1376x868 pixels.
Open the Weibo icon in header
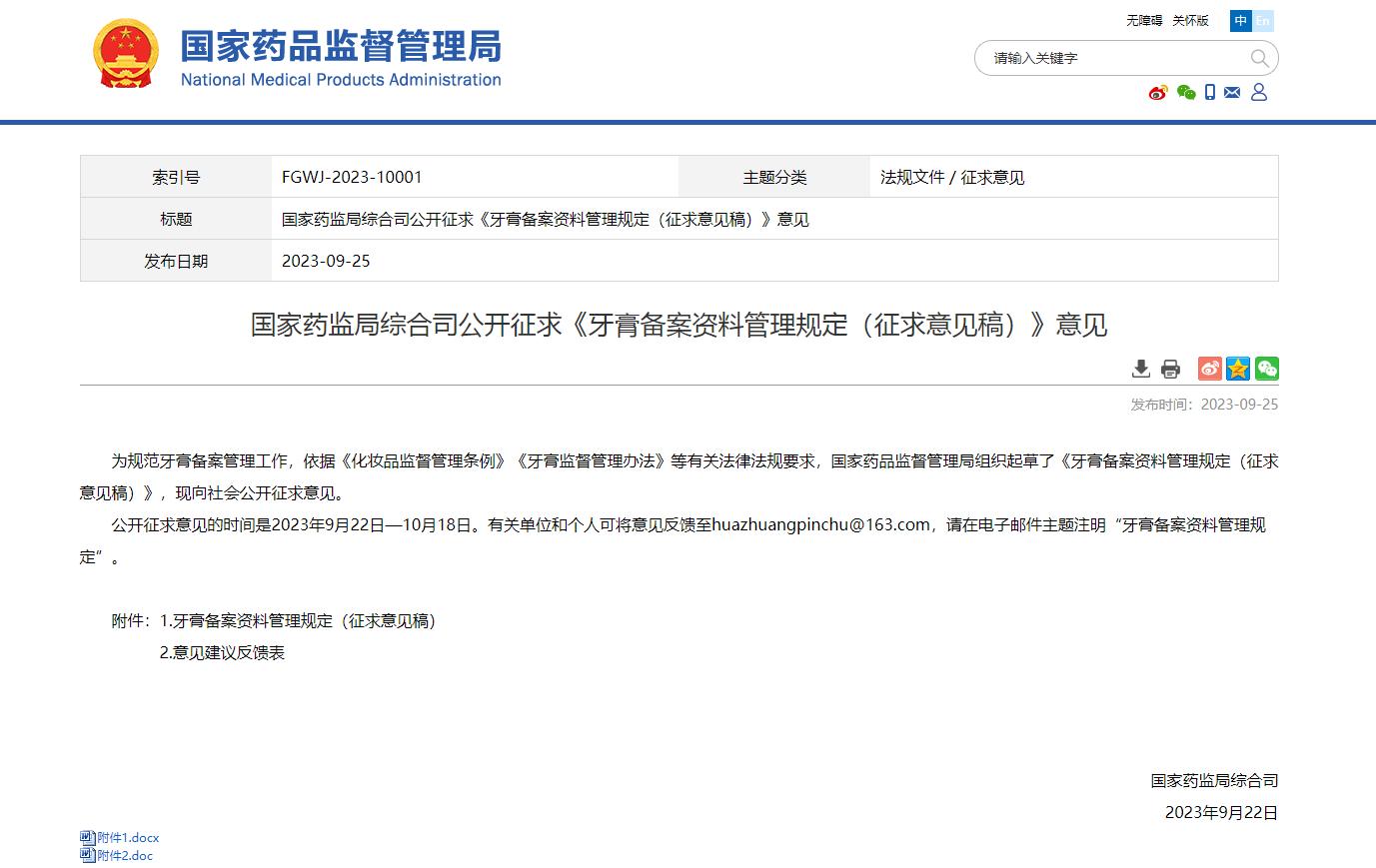click(x=1158, y=93)
